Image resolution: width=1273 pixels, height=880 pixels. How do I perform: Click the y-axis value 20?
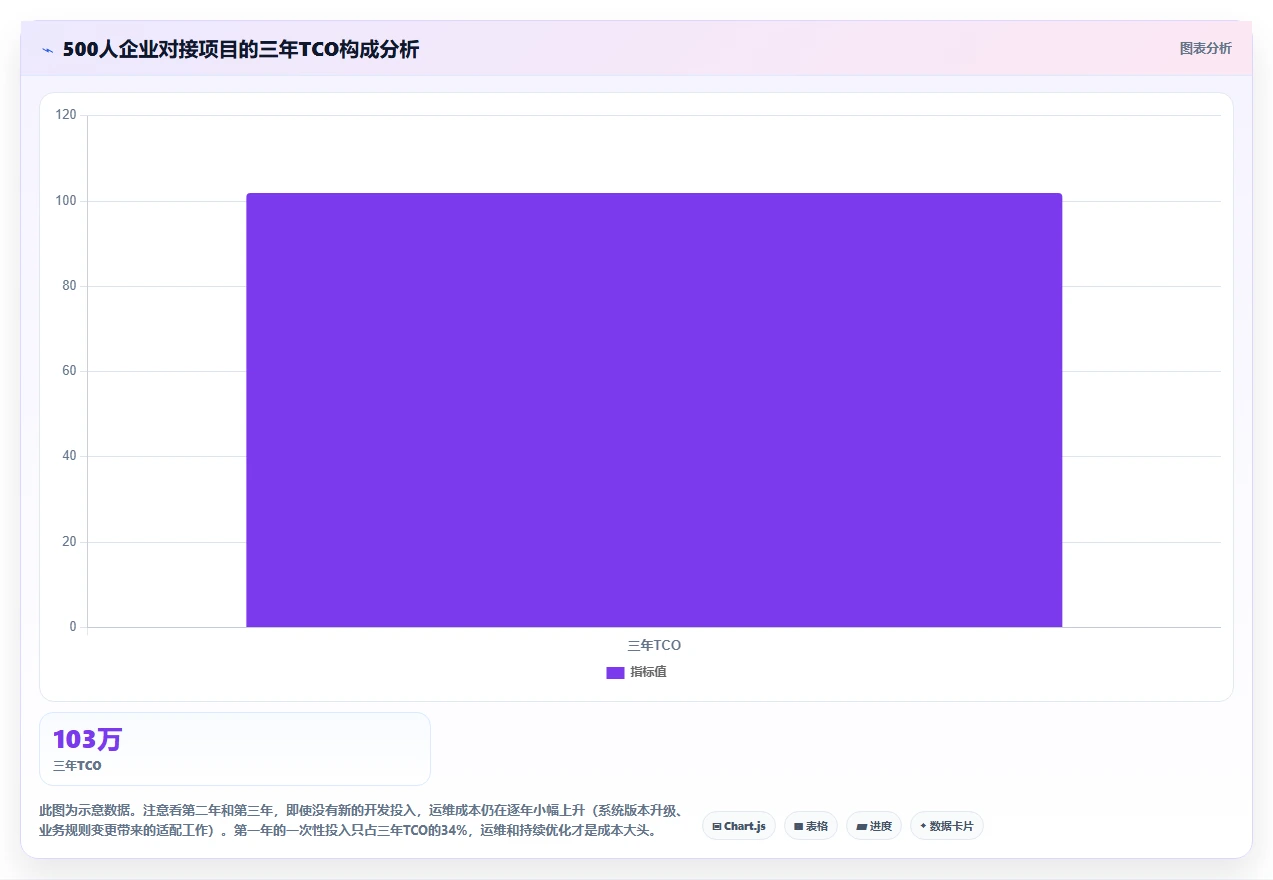(70, 542)
